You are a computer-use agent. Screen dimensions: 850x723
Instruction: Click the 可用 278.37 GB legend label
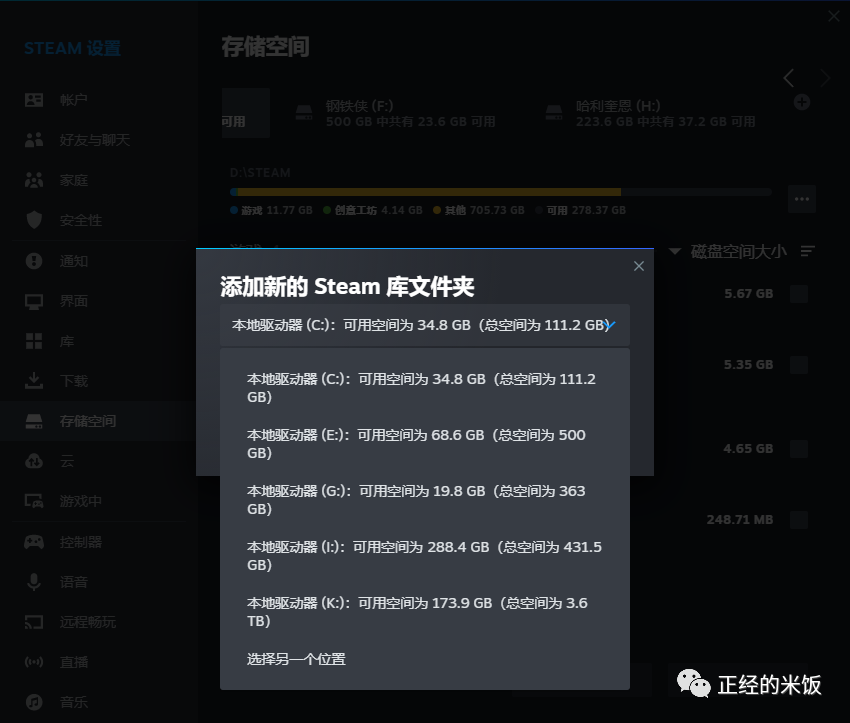pyautogui.click(x=586, y=210)
